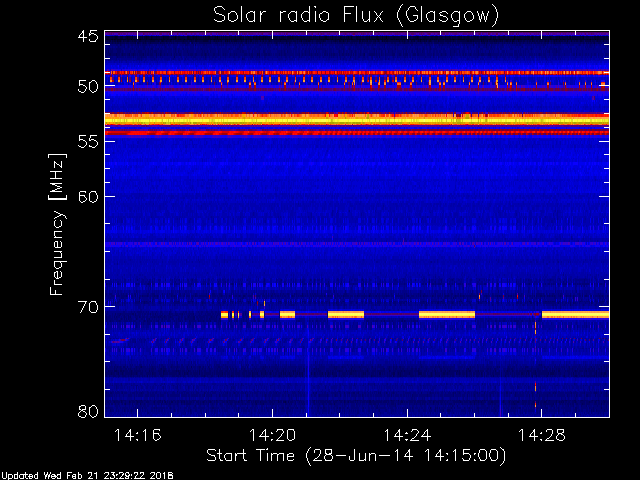Click the 'Frequency [MHz]' axis label
Screen dimensions: 640x480
coord(57,224)
